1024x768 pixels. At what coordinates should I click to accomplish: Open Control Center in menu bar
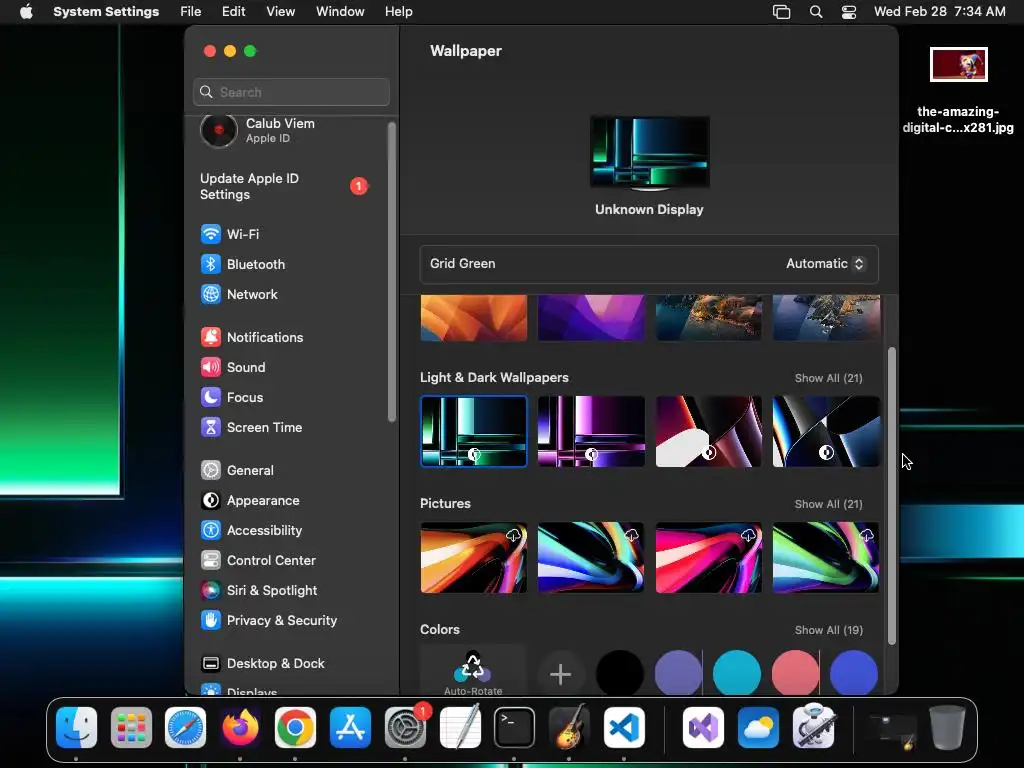(x=848, y=12)
